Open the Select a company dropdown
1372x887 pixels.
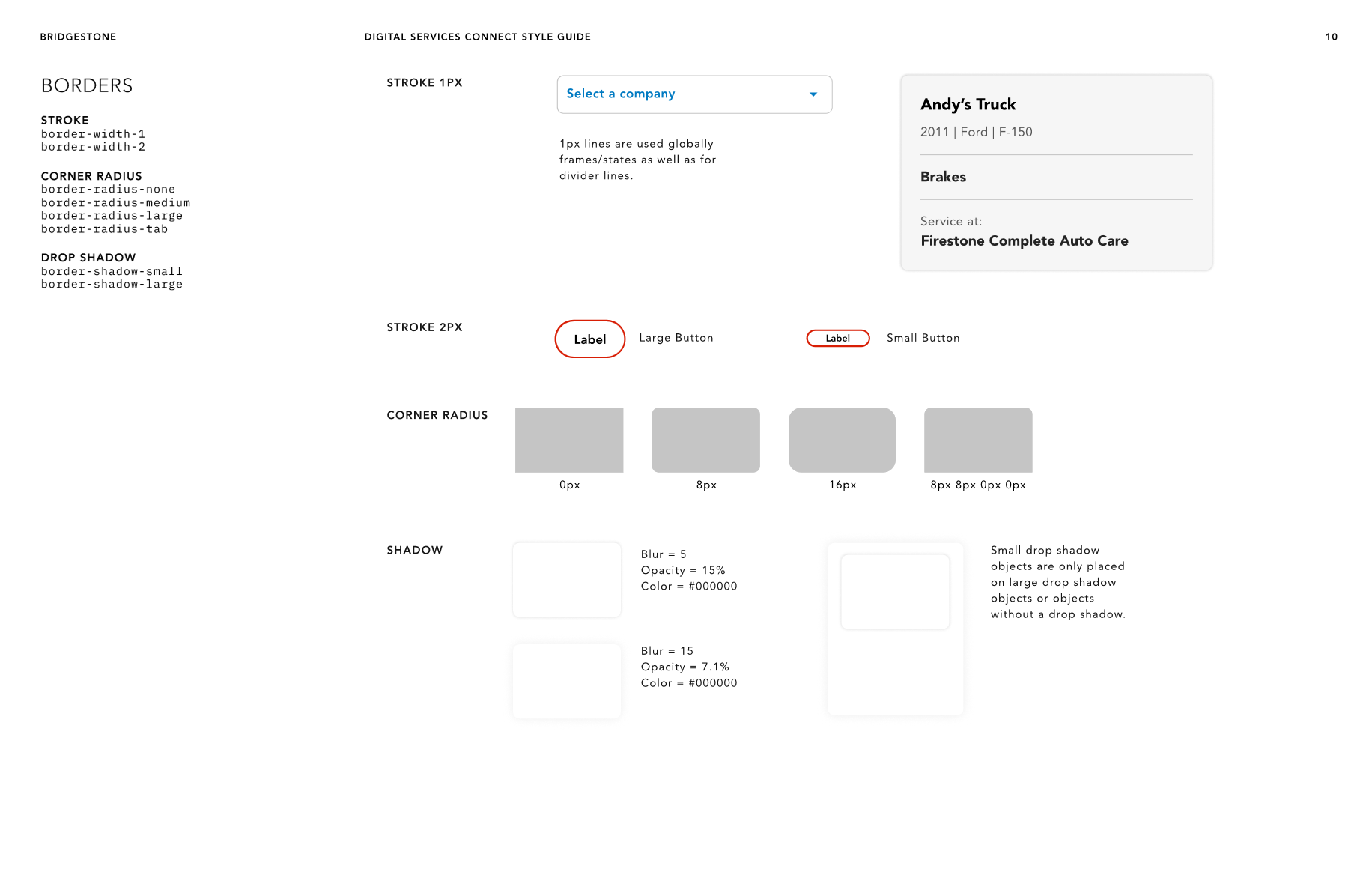coord(693,94)
